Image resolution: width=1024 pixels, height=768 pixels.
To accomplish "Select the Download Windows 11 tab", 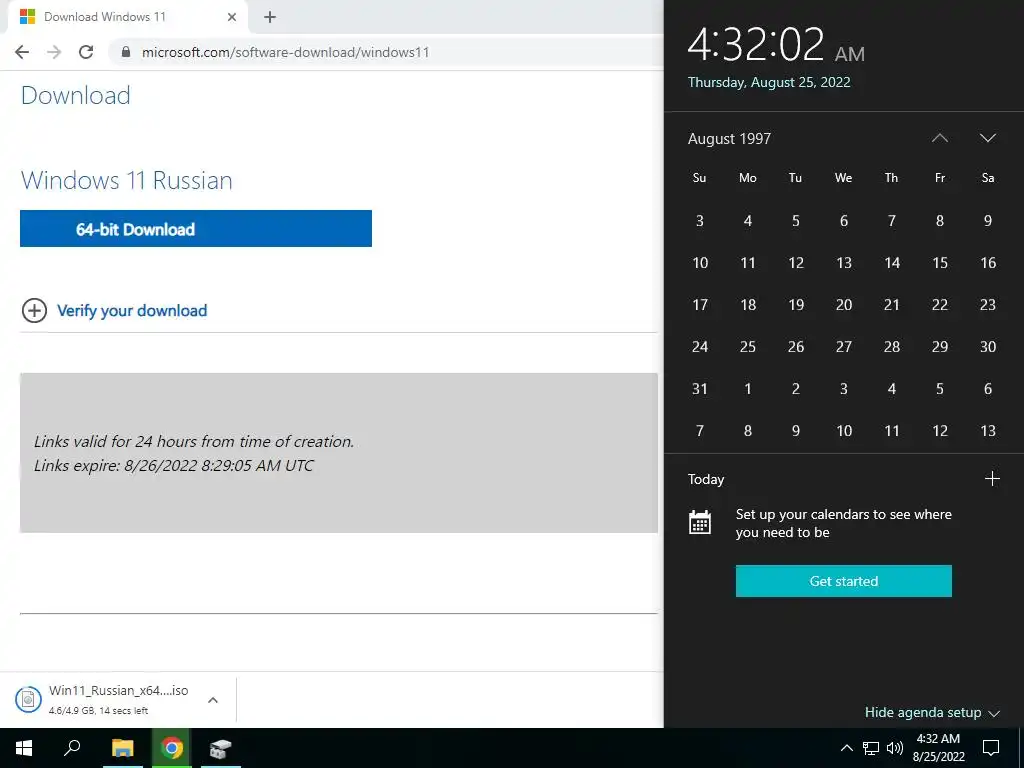I will coord(127,17).
